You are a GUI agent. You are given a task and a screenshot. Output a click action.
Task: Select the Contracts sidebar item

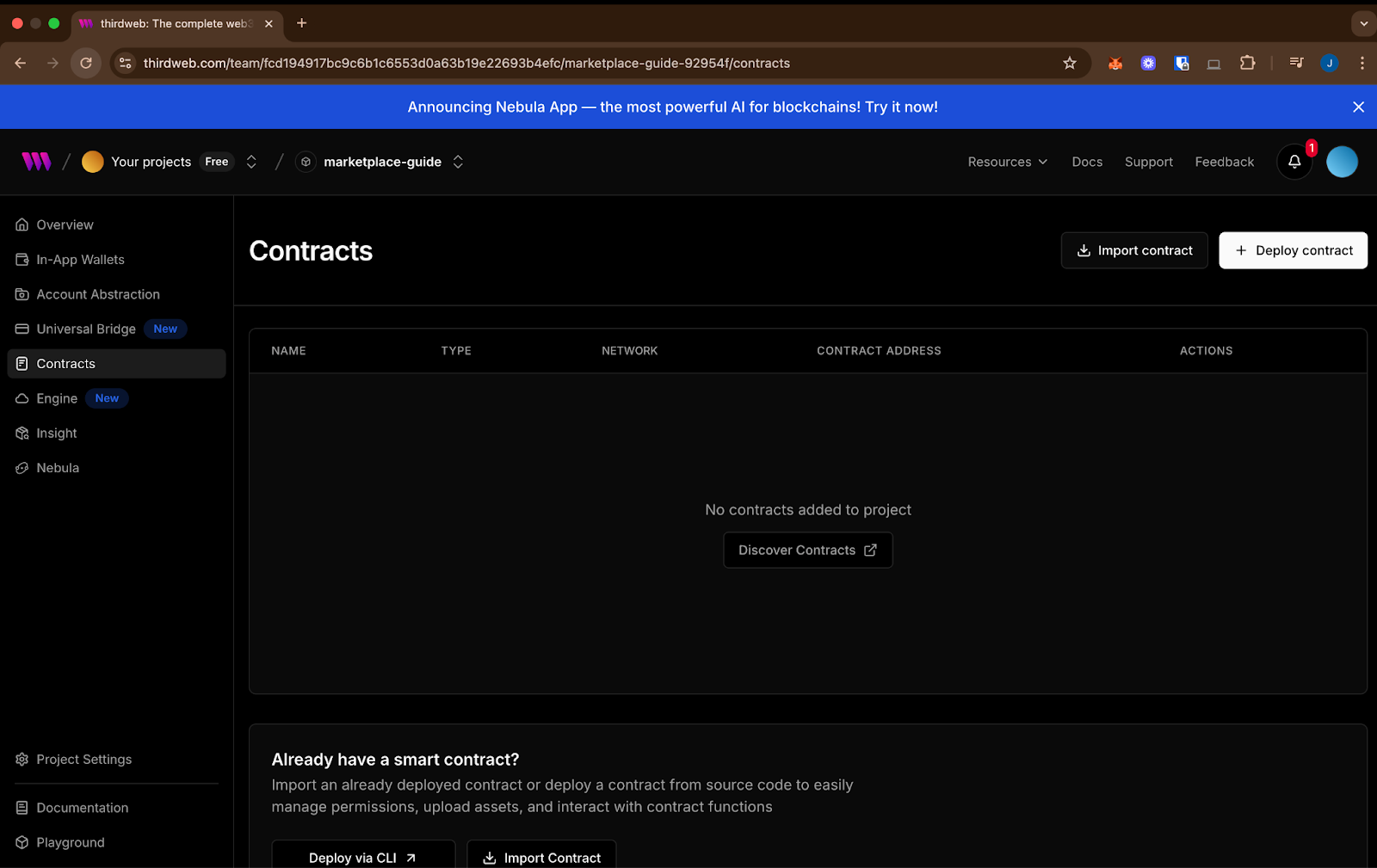point(65,363)
